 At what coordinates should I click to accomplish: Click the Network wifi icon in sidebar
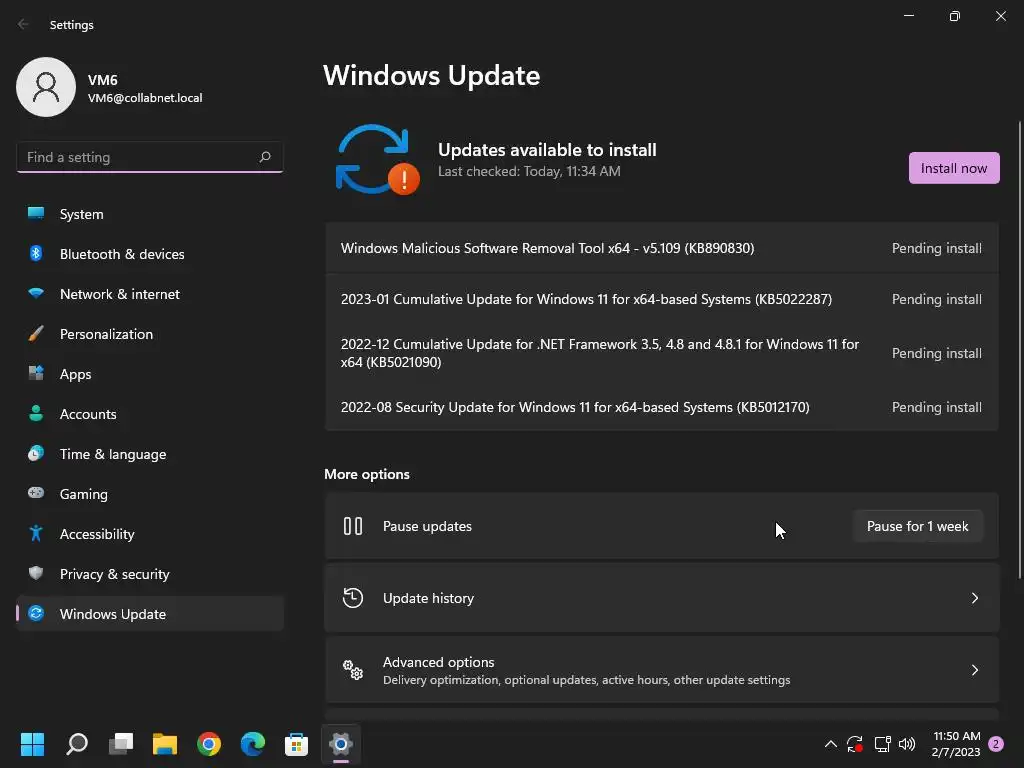36,294
